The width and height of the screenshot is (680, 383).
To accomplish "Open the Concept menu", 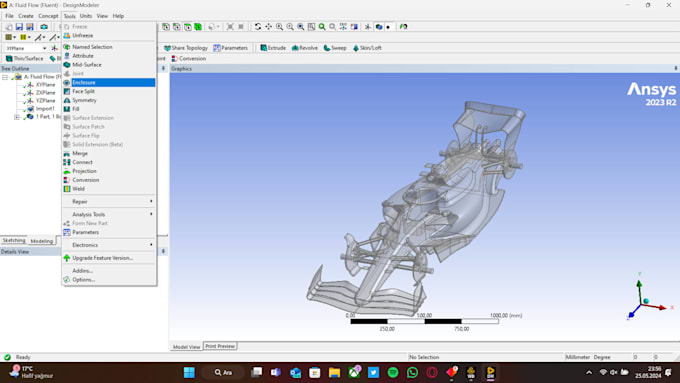I will [x=48, y=16].
